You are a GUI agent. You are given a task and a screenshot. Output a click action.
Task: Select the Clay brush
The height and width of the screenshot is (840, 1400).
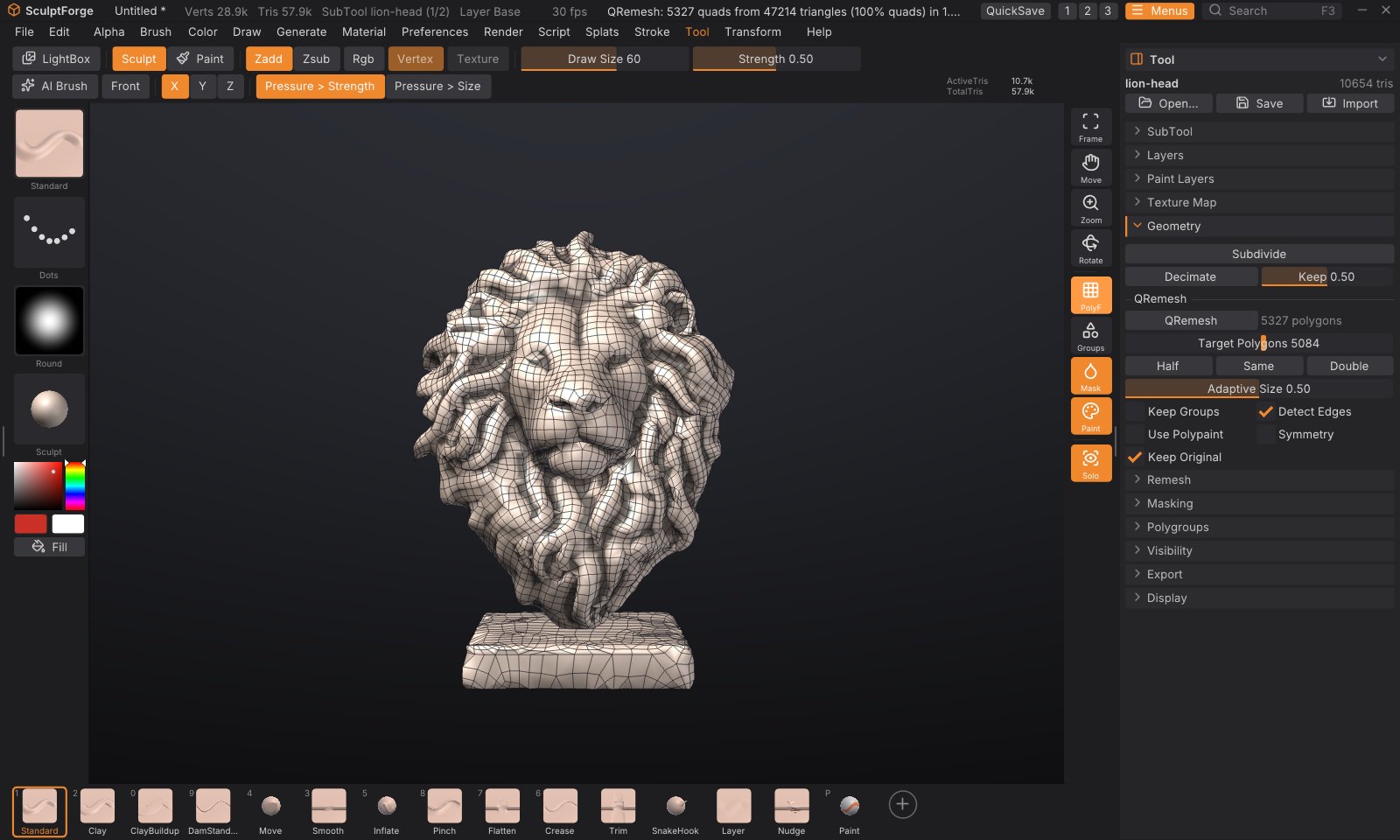click(x=97, y=811)
